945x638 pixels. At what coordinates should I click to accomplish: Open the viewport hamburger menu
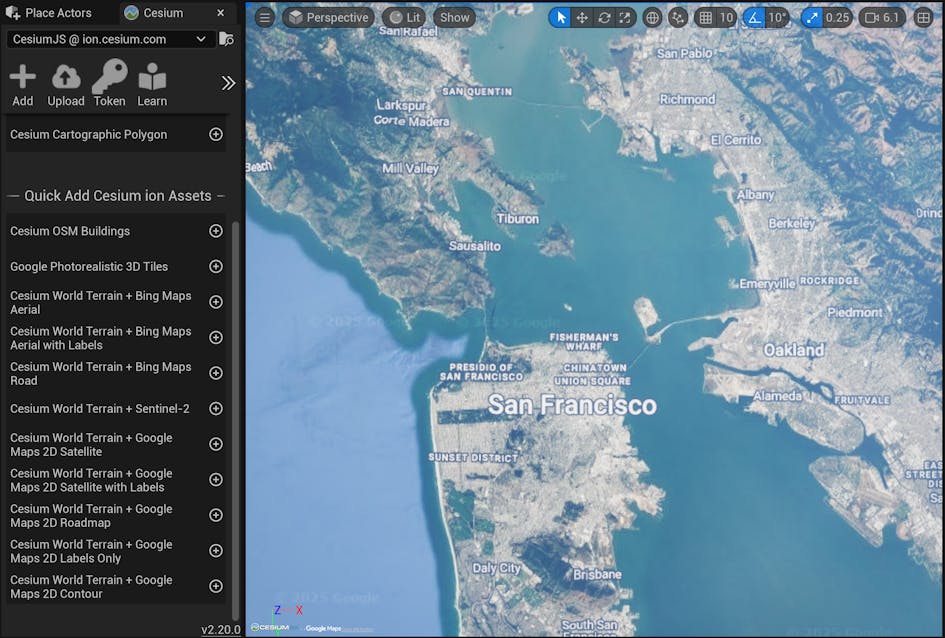[264, 17]
